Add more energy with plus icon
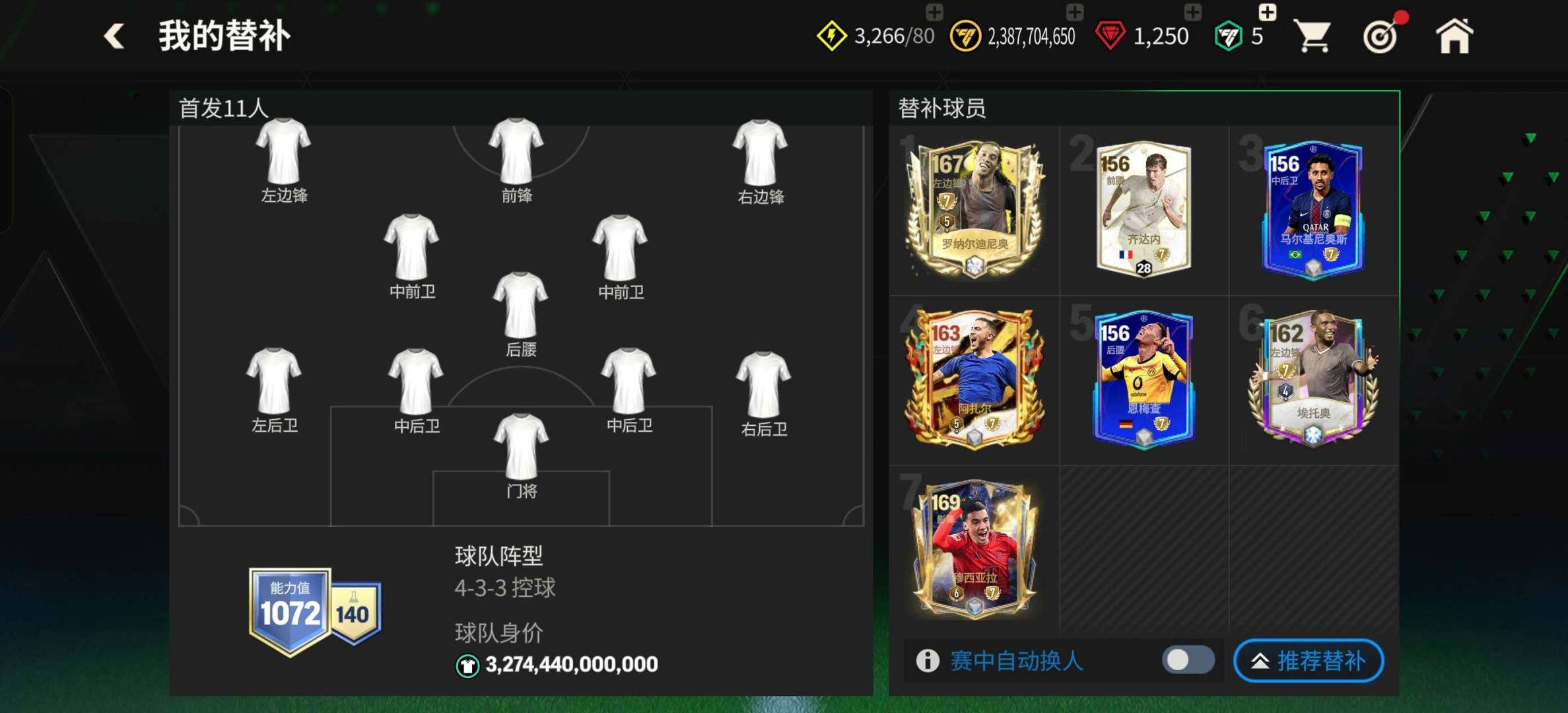 coord(934,11)
